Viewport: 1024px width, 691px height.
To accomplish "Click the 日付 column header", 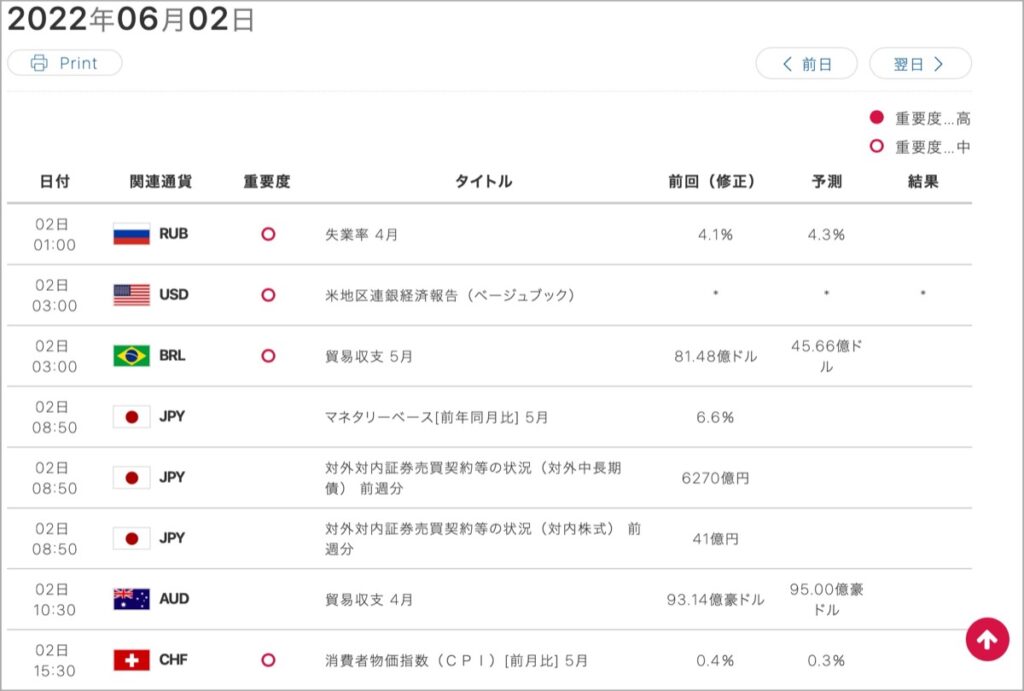I will click(55, 182).
